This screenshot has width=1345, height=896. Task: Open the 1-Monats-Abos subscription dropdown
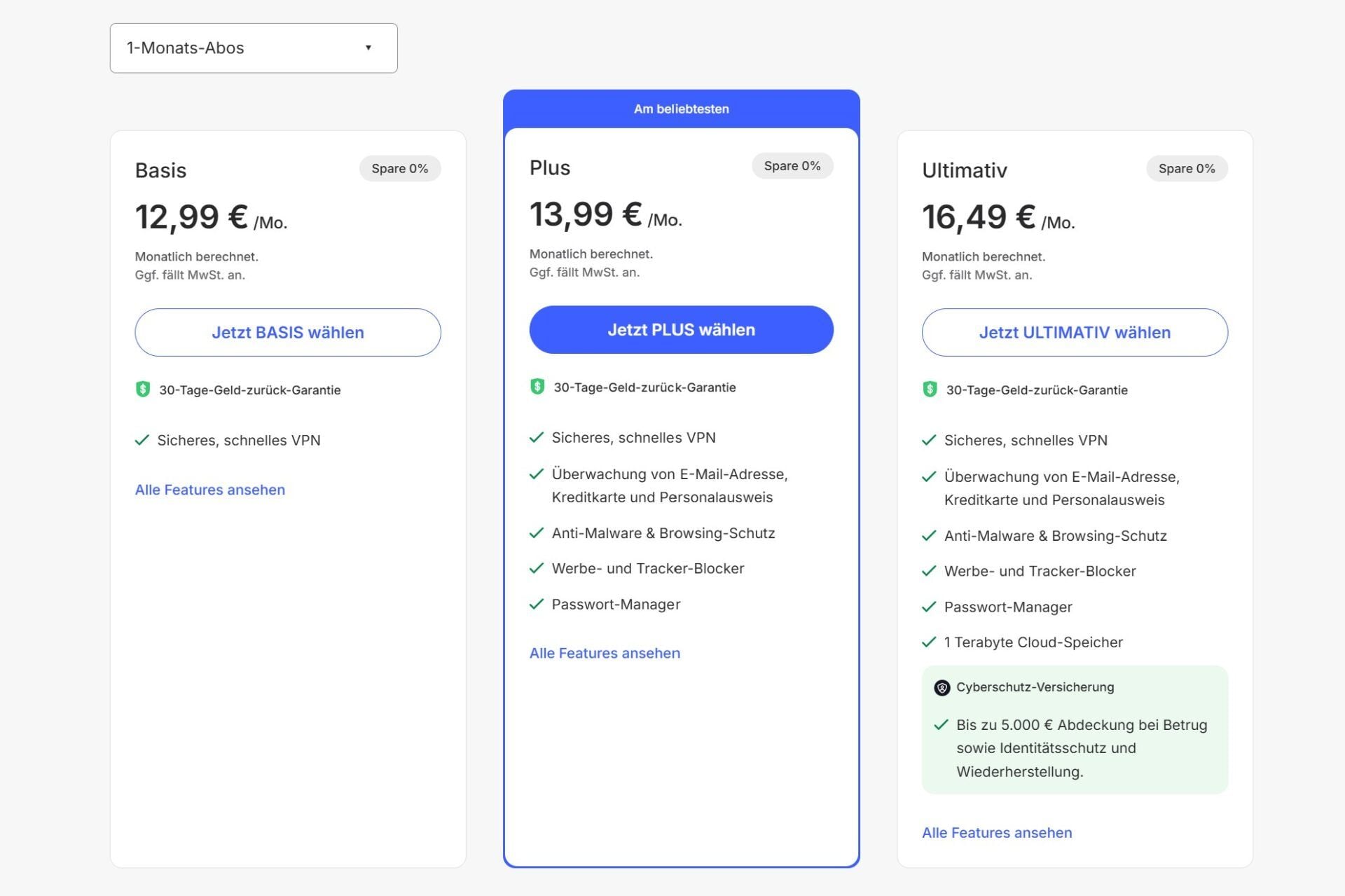253,48
